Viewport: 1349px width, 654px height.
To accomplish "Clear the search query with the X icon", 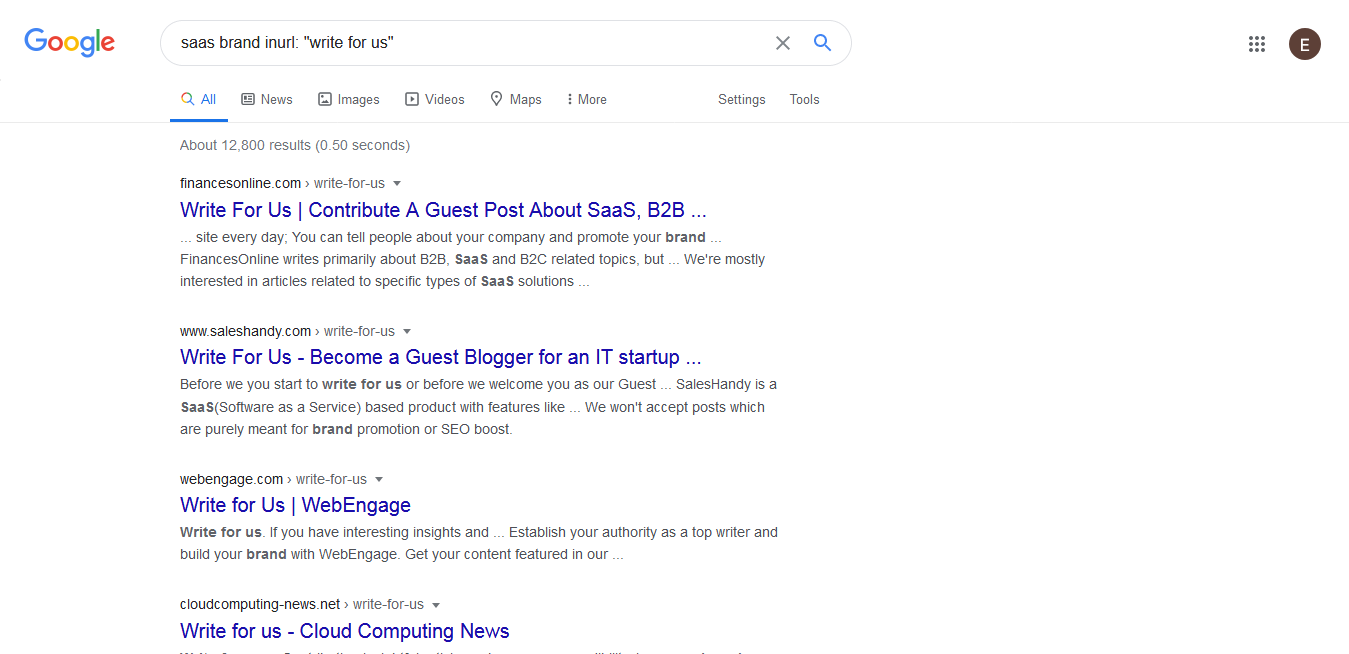I will [783, 43].
